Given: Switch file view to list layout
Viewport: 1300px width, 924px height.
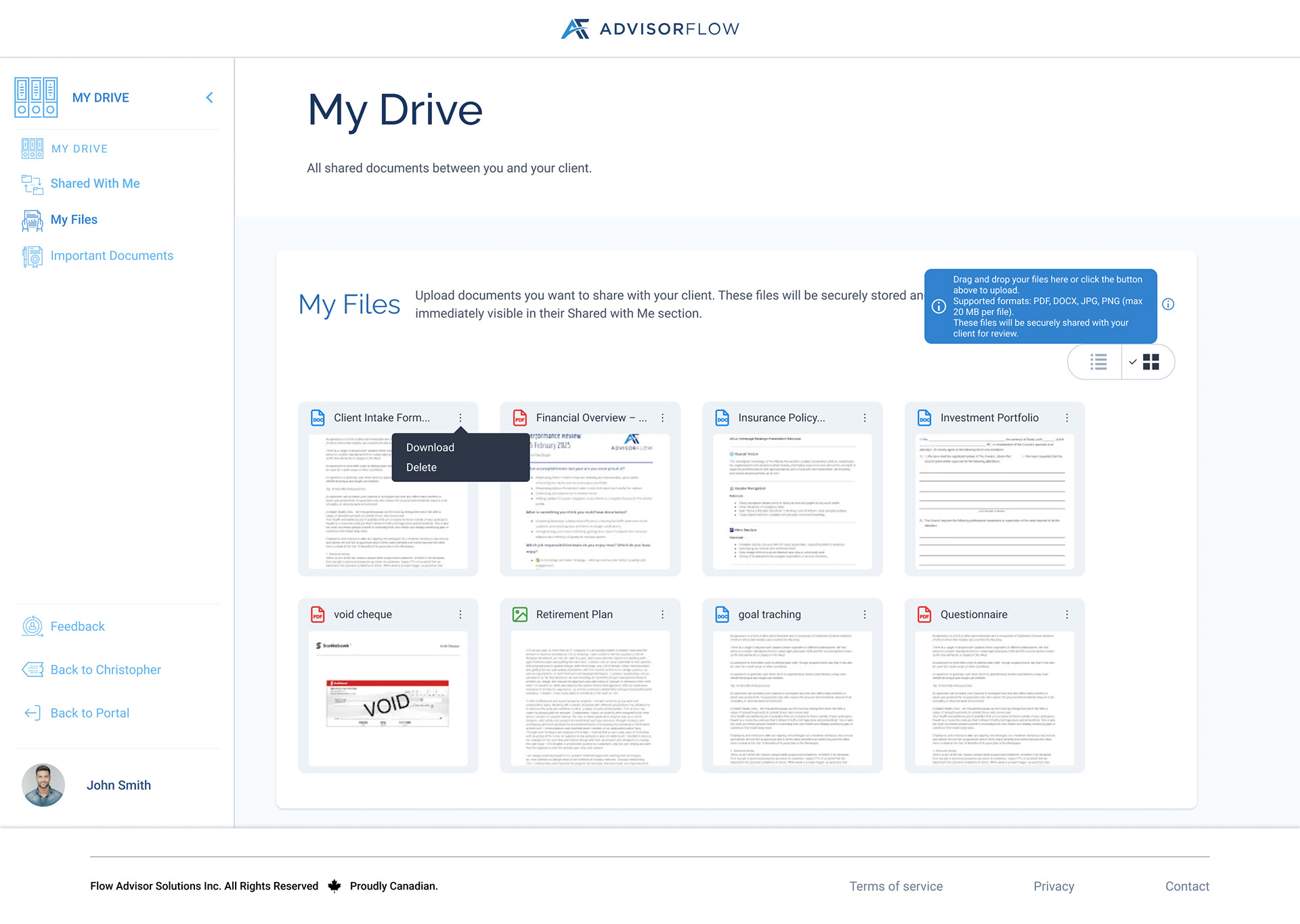Looking at the screenshot, I should (x=1097, y=362).
